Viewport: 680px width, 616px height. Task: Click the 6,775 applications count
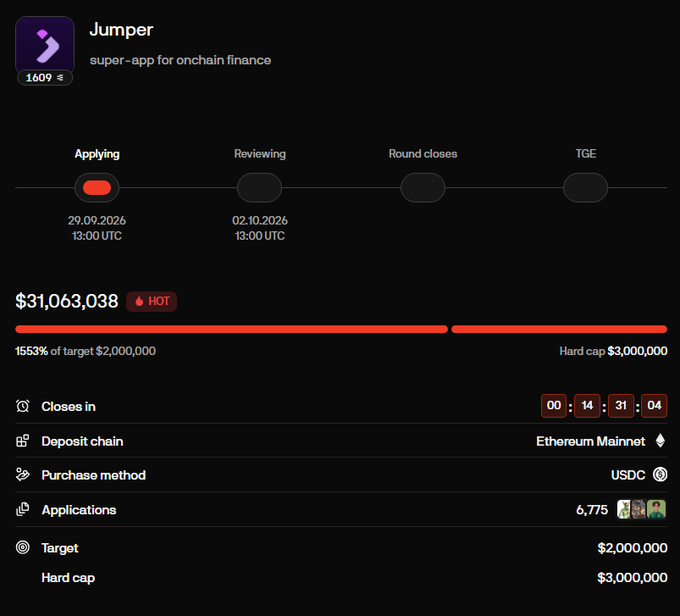(592, 510)
